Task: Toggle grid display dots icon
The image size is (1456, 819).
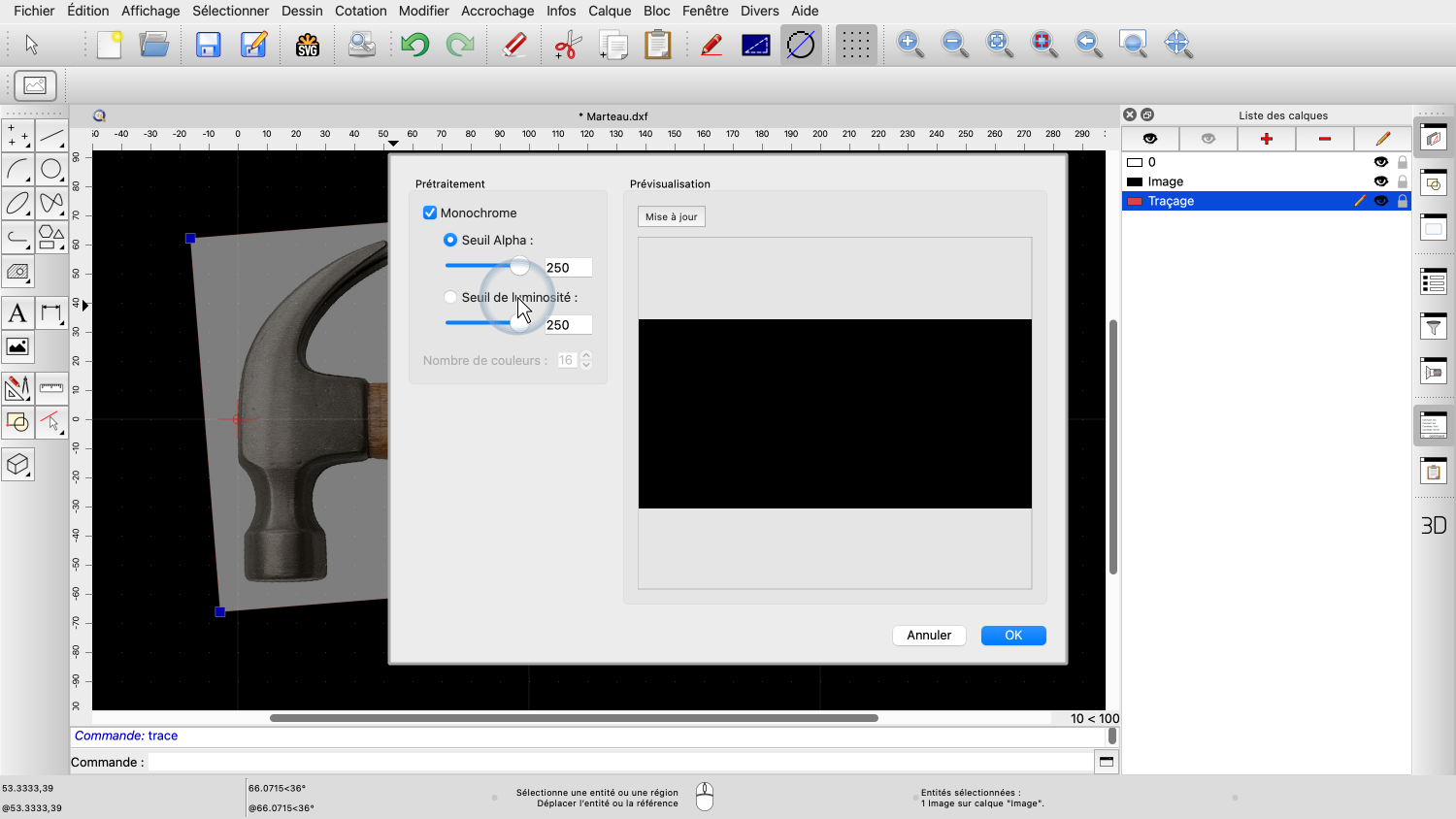Action: coord(855,45)
